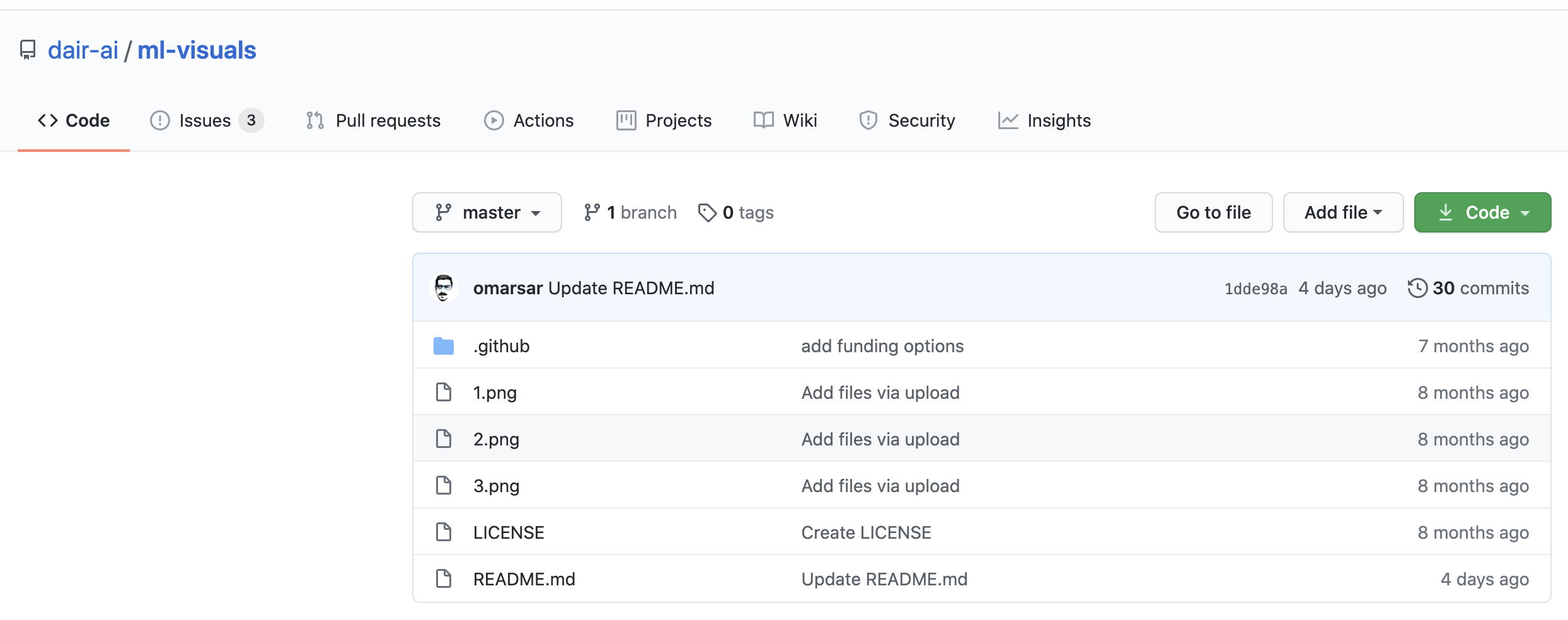Open the 2.png file

click(x=497, y=439)
